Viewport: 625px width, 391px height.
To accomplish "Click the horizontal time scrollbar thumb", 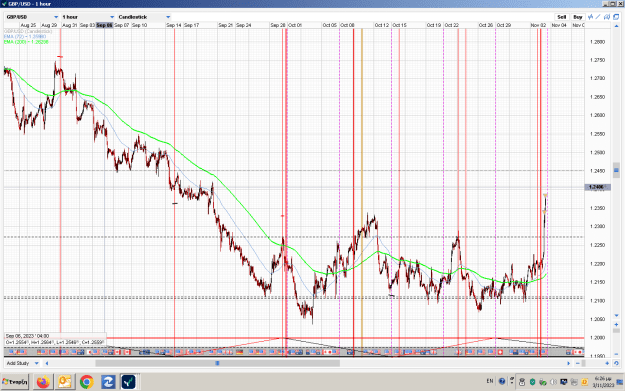I will (x=218, y=363).
